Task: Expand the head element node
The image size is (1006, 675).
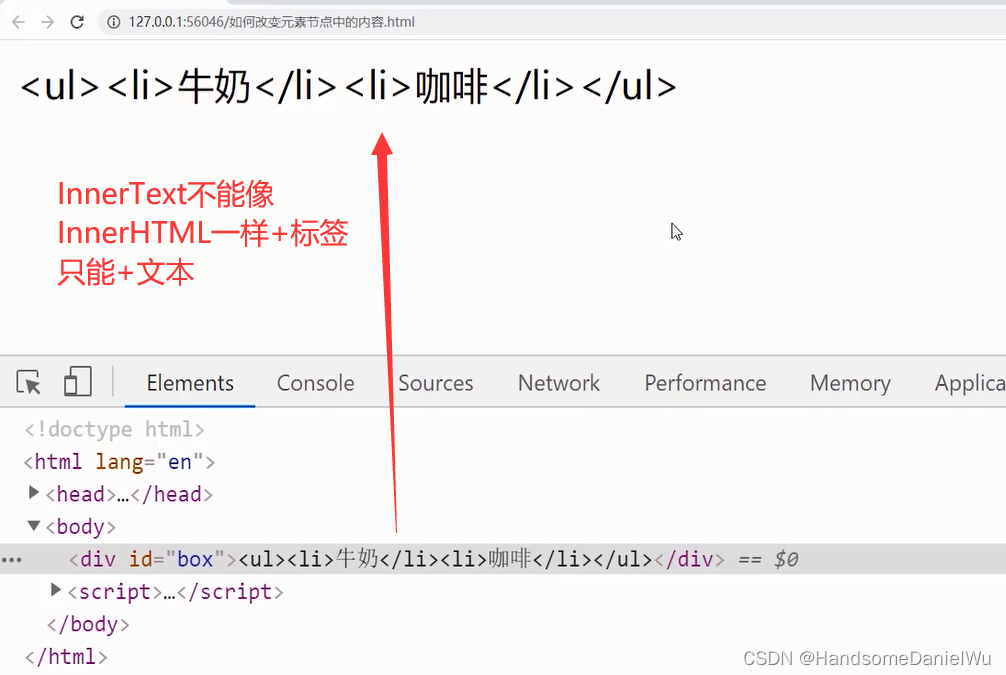Action: [x=34, y=493]
